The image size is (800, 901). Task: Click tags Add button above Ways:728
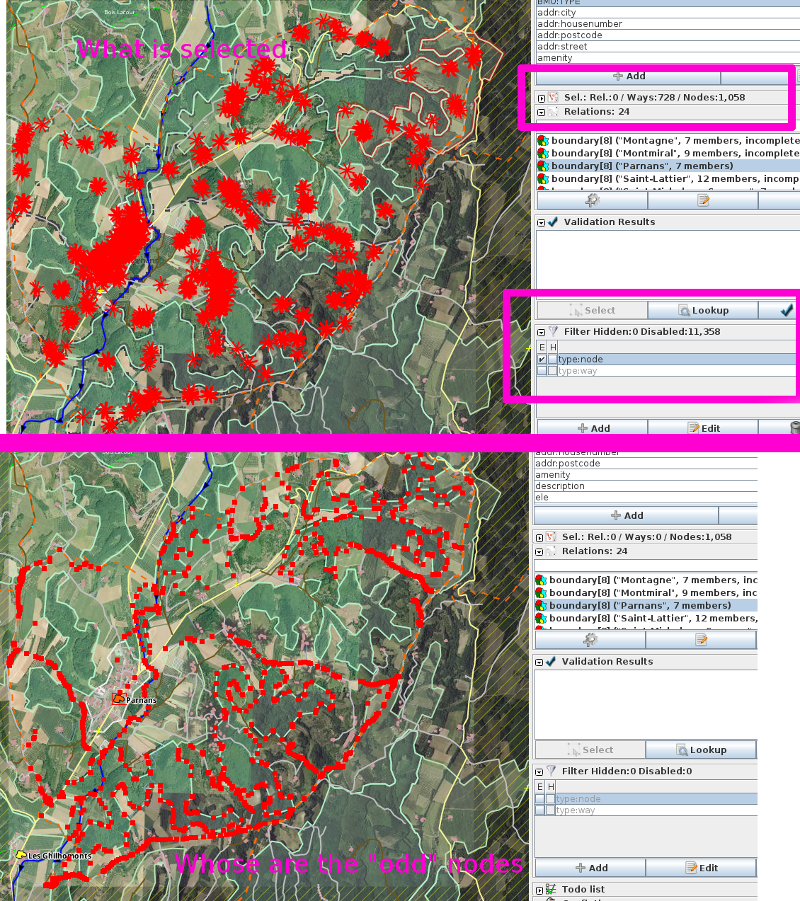[x=628, y=76]
